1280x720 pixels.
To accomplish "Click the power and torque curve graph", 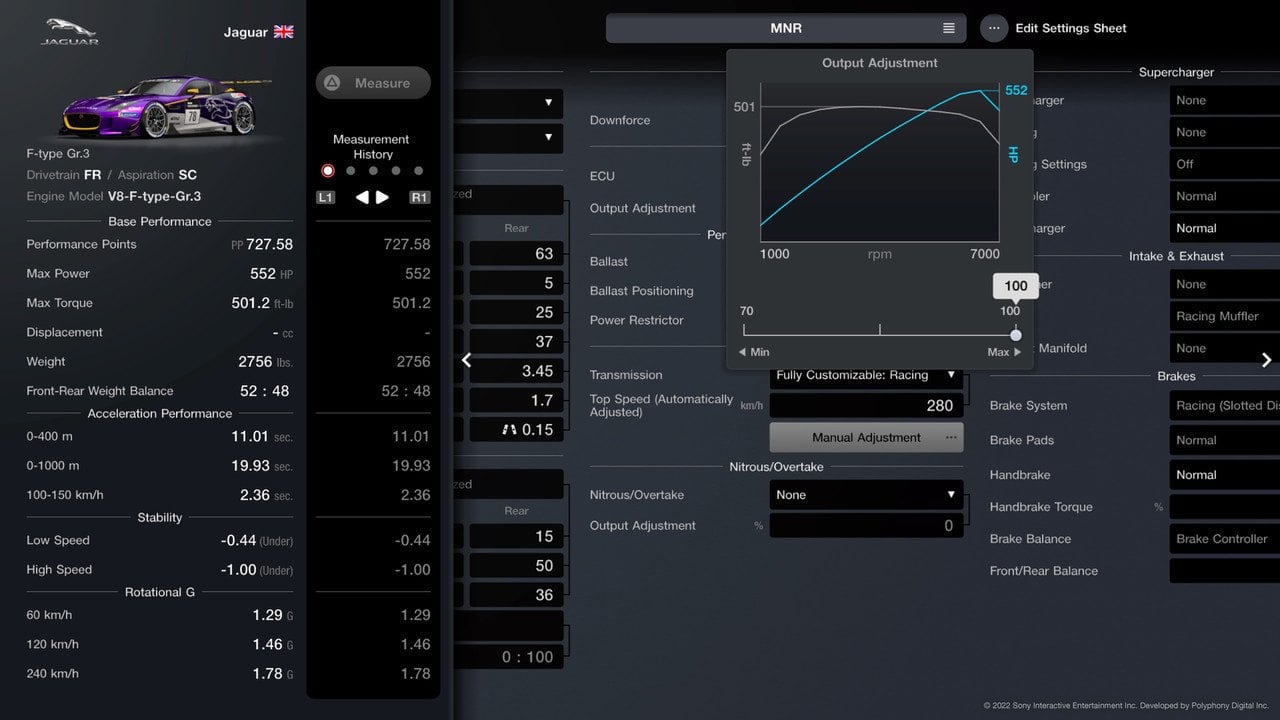I will [x=880, y=162].
